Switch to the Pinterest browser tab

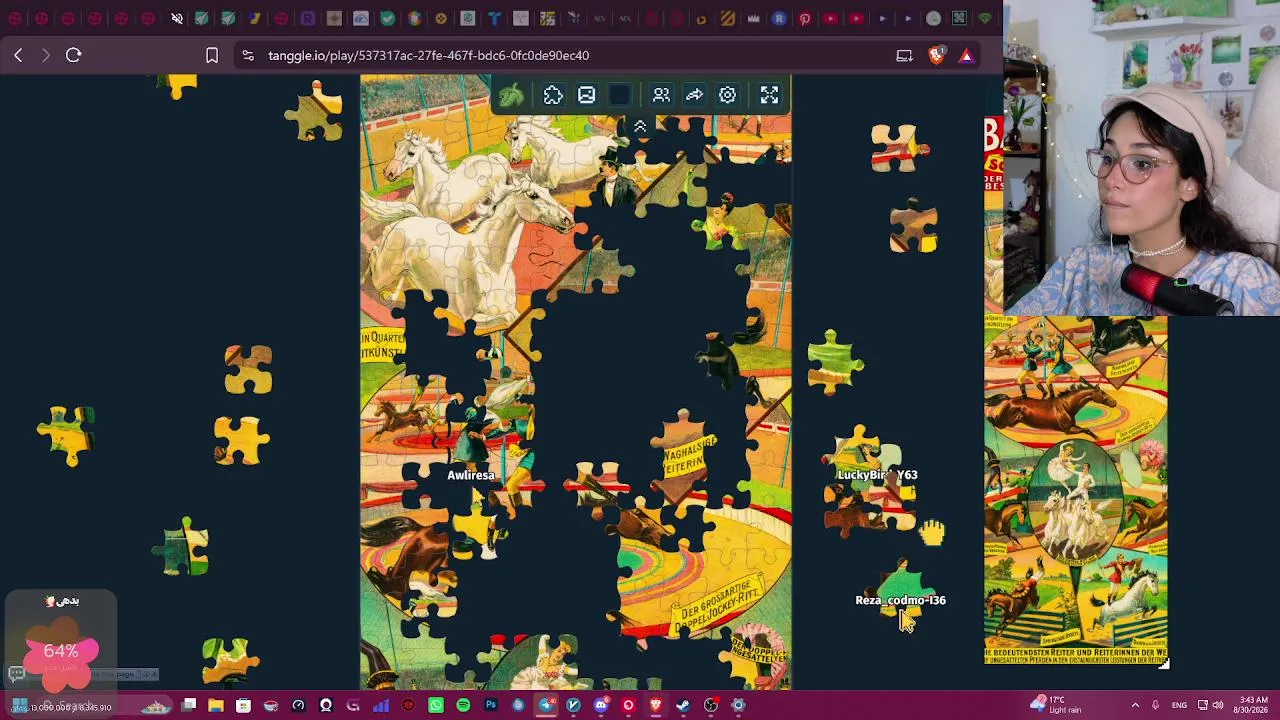pyautogui.click(x=805, y=18)
